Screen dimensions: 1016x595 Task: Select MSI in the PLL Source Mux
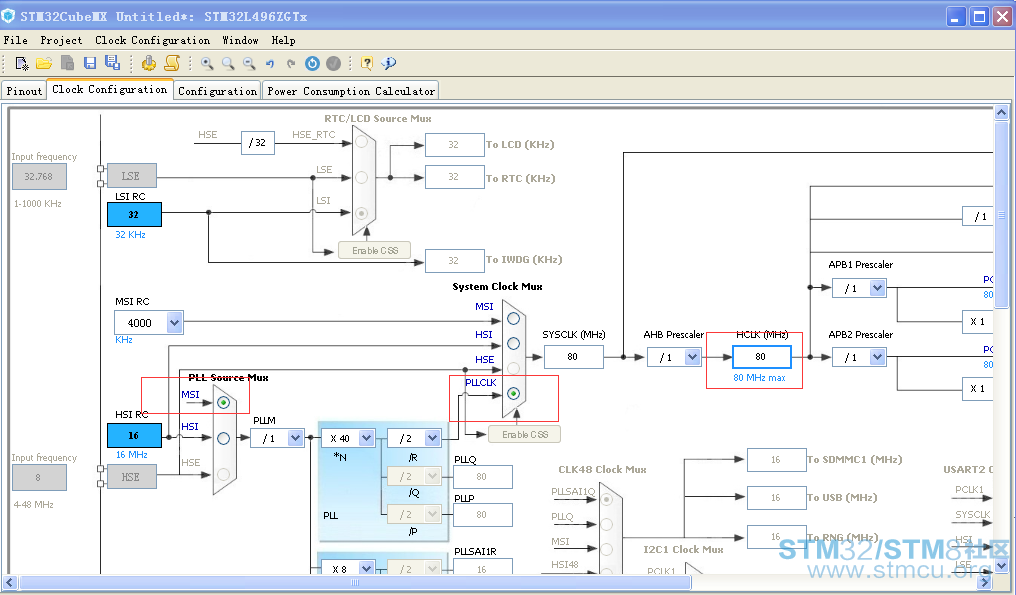(x=224, y=402)
